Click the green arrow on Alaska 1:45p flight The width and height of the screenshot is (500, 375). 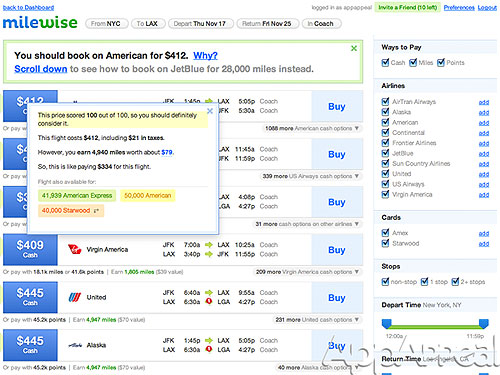(209, 340)
